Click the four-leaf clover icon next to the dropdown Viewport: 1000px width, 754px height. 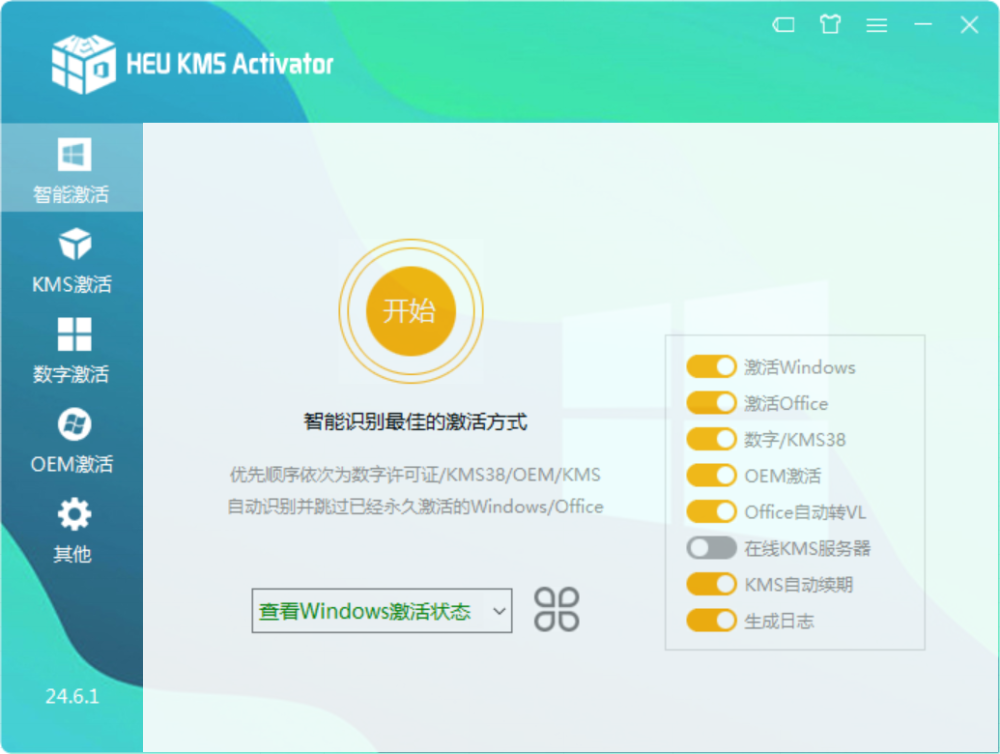tap(557, 609)
